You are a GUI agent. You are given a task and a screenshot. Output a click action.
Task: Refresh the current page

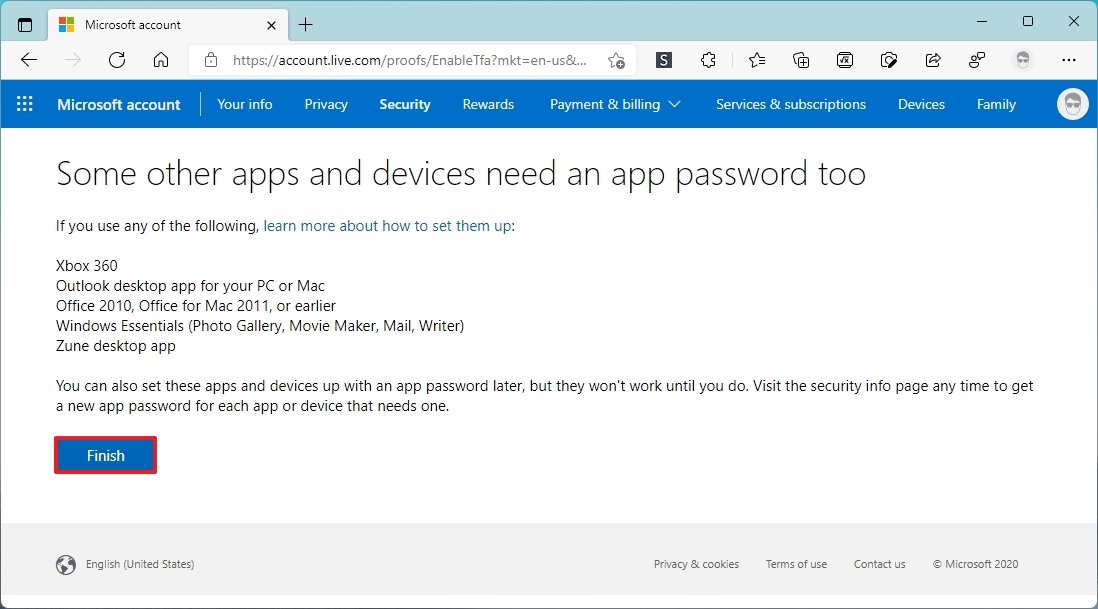(117, 60)
